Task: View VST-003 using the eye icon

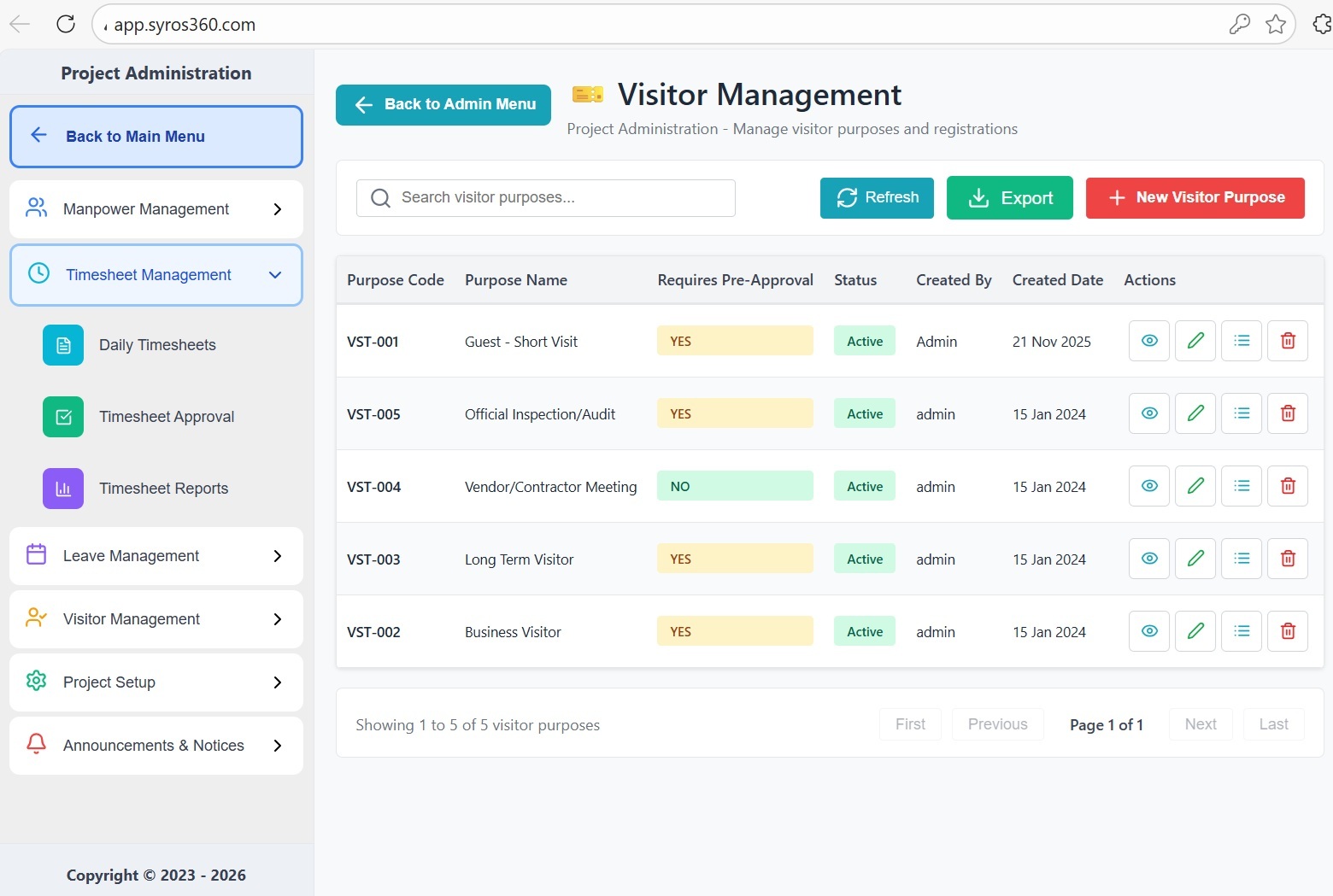Action: pyautogui.click(x=1148, y=559)
